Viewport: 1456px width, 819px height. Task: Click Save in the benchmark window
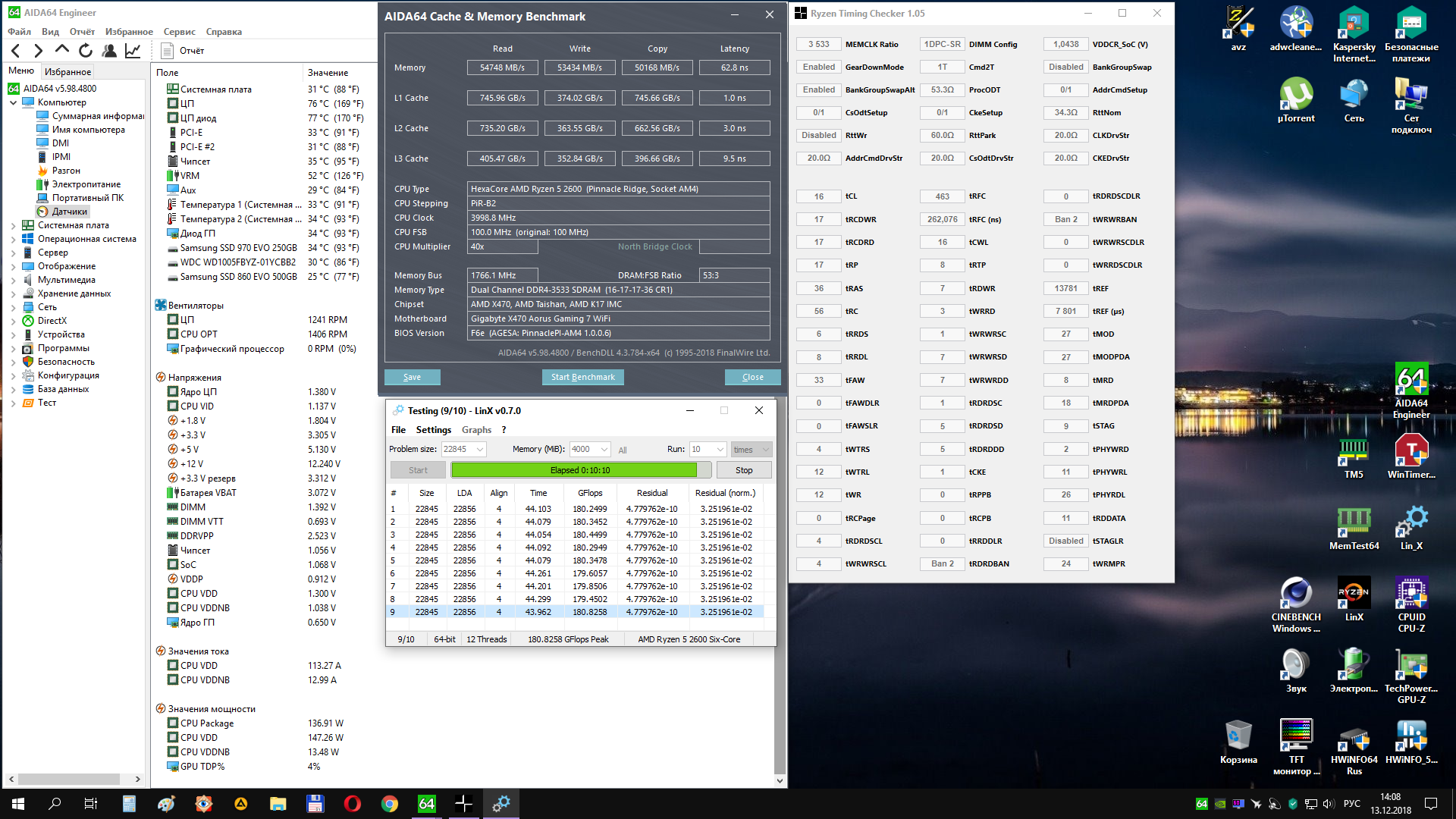point(412,377)
